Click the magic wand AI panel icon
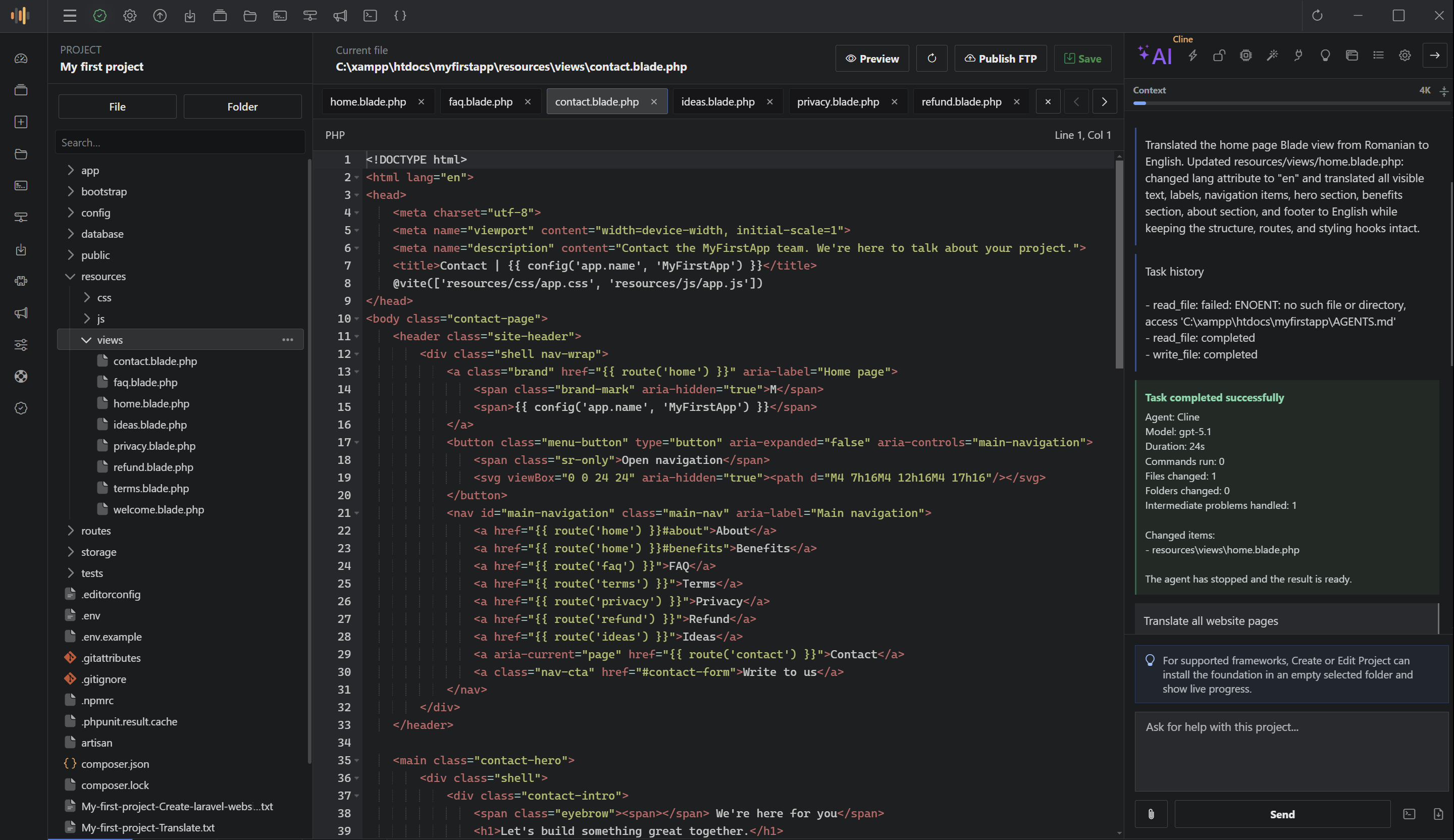Image resolution: width=1454 pixels, height=840 pixels. (x=1272, y=56)
